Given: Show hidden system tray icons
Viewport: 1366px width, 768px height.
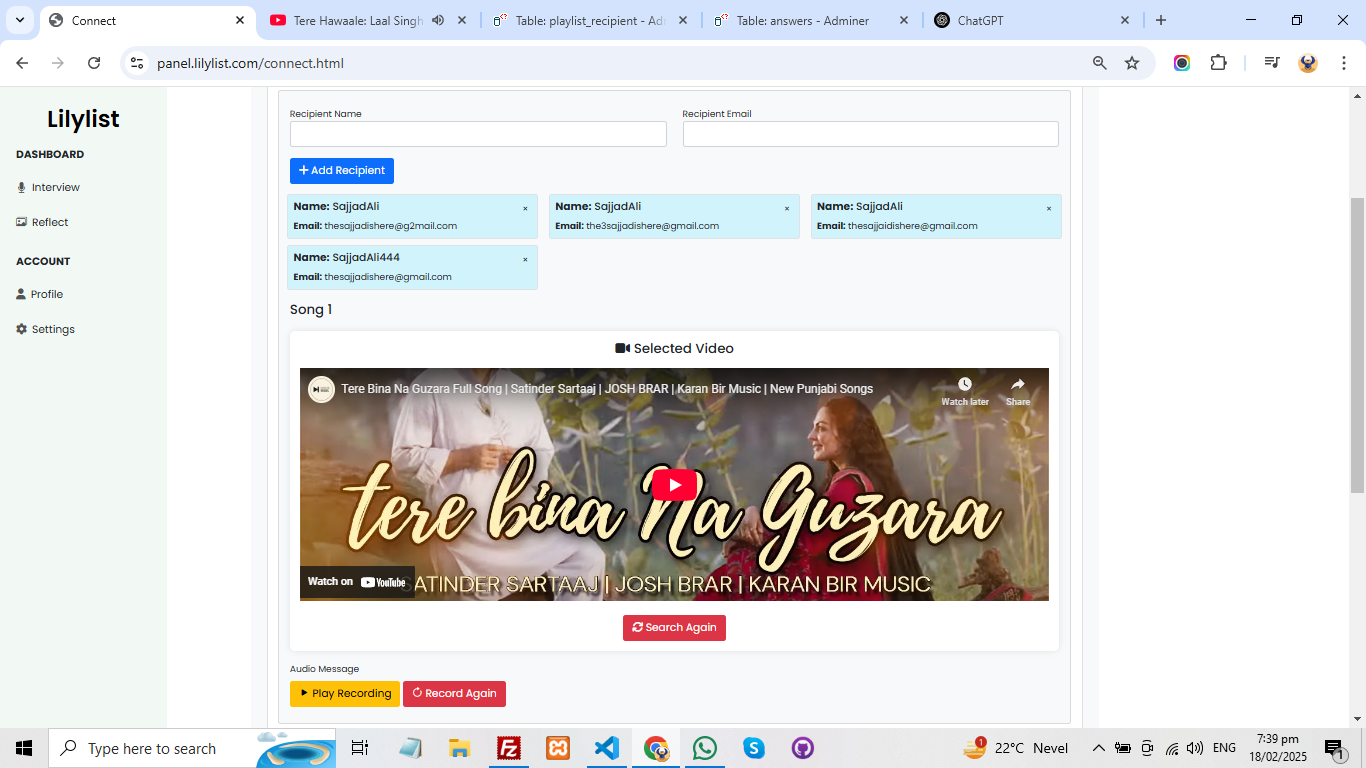Looking at the screenshot, I should coord(1098,748).
